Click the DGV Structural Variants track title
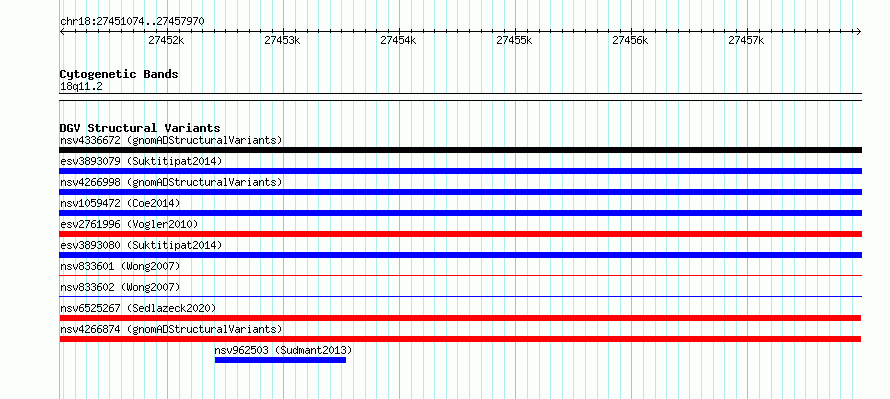The width and height of the screenshot is (890, 399). pos(140,128)
